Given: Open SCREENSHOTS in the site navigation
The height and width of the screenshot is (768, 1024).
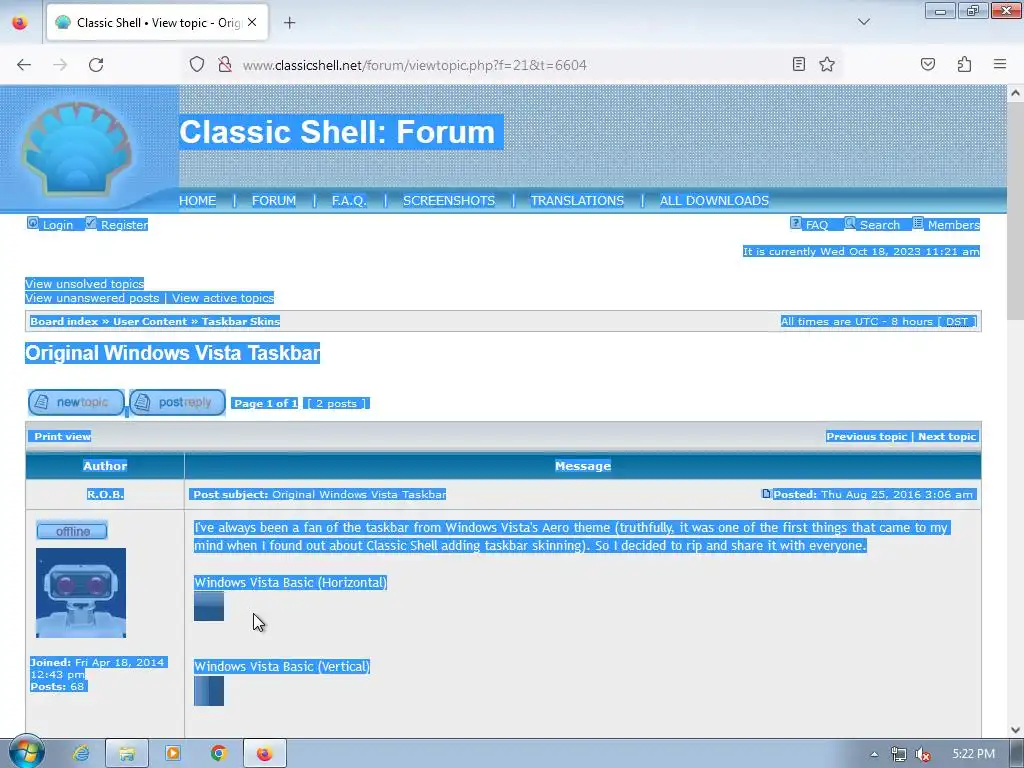Looking at the screenshot, I should [449, 200].
